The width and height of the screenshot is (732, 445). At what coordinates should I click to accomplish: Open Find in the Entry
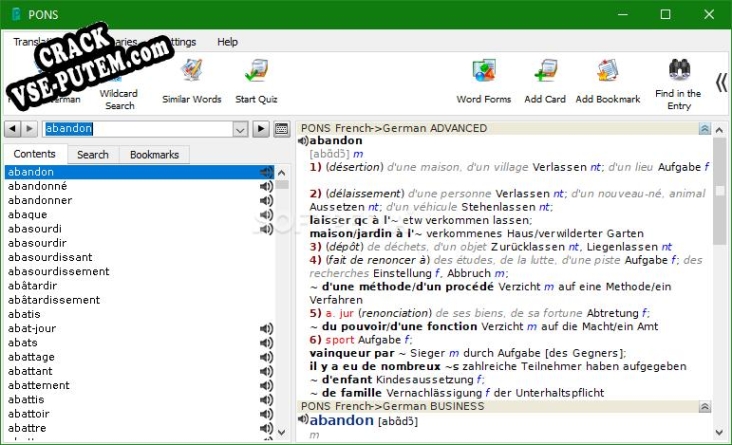[x=679, y=80]
